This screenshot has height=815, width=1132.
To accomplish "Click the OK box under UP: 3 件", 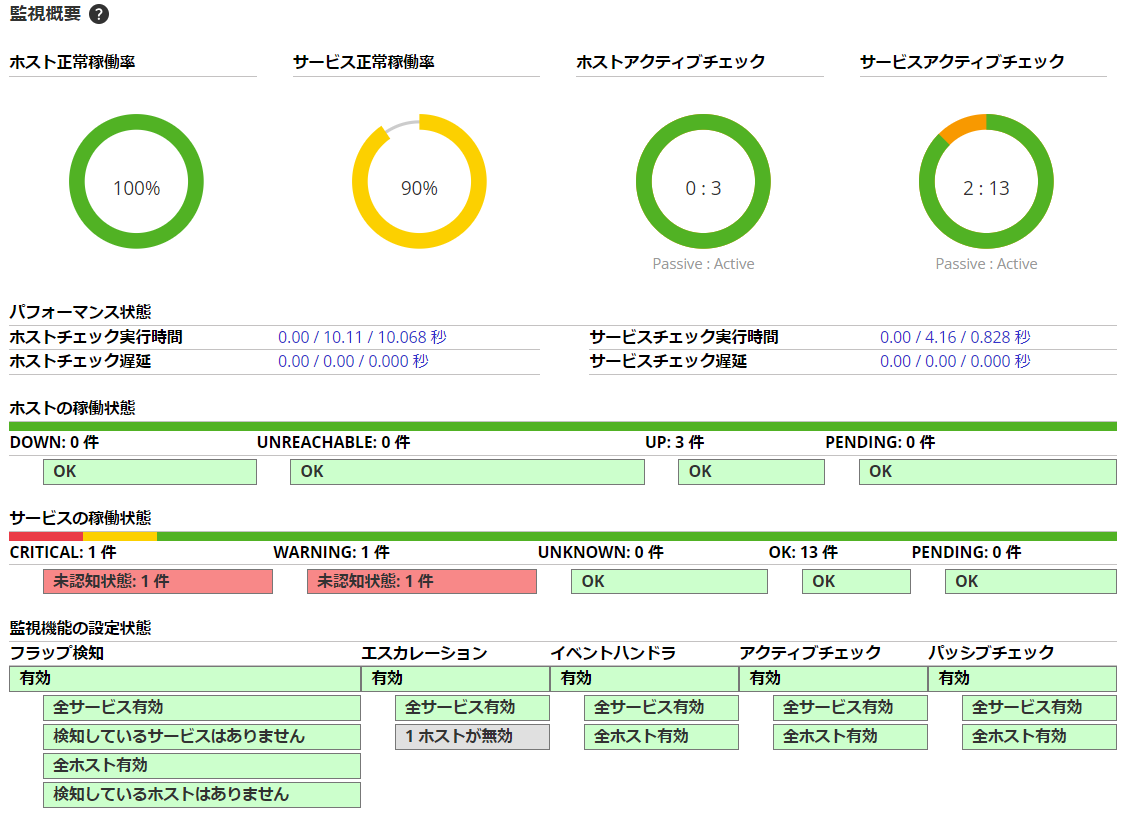I will (750, 471).
